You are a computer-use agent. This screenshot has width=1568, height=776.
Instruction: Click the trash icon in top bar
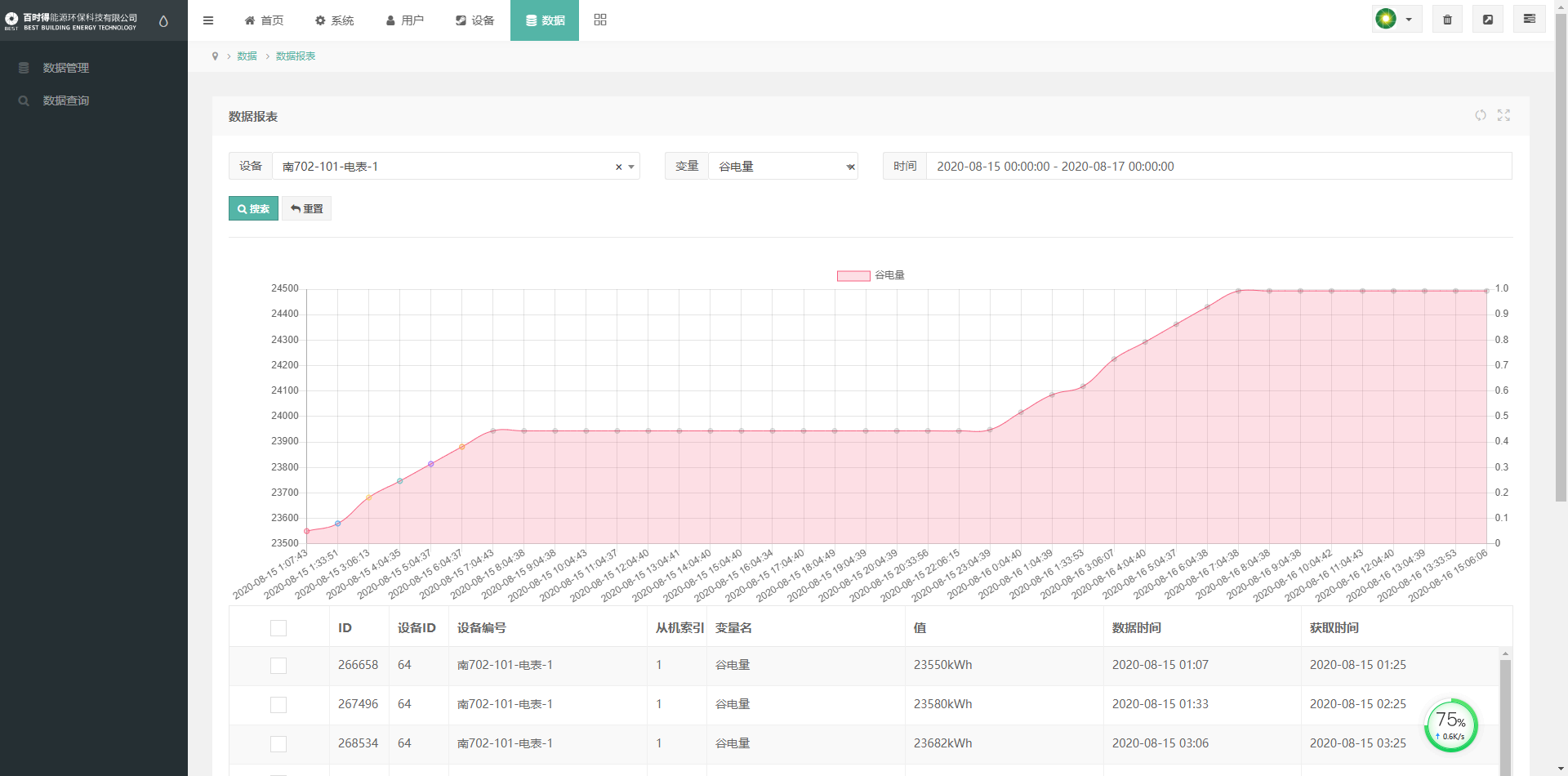click(1447, 20)
